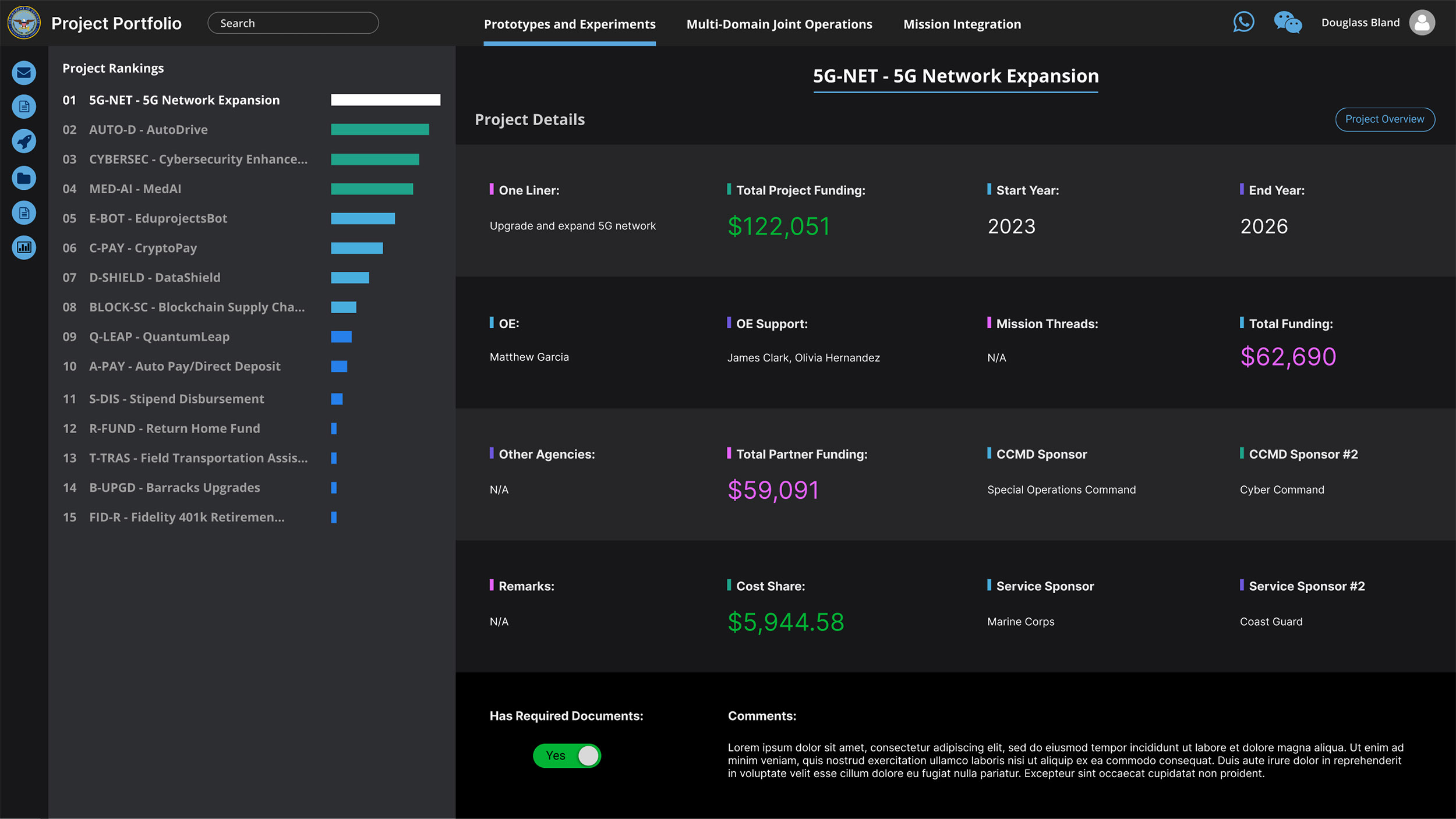1456x819 pixels.
Task: Click the agency seal logo top-left
Action: click(x=24, y=23)
